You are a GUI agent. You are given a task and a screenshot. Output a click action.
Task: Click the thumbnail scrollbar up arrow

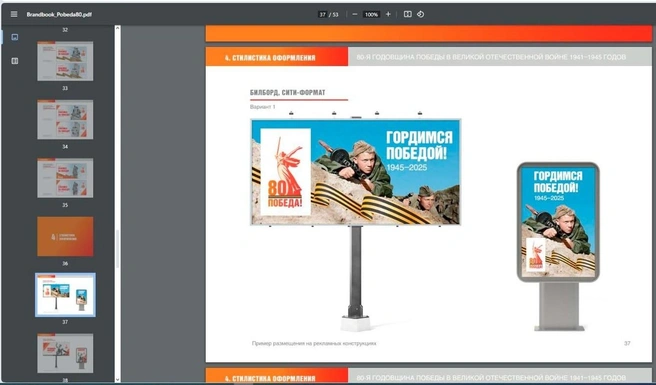(118, 28)
